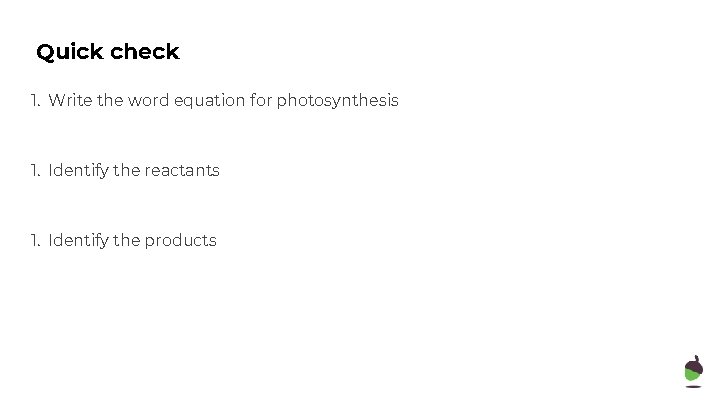Click the word 'equation' in the first question

210,101
